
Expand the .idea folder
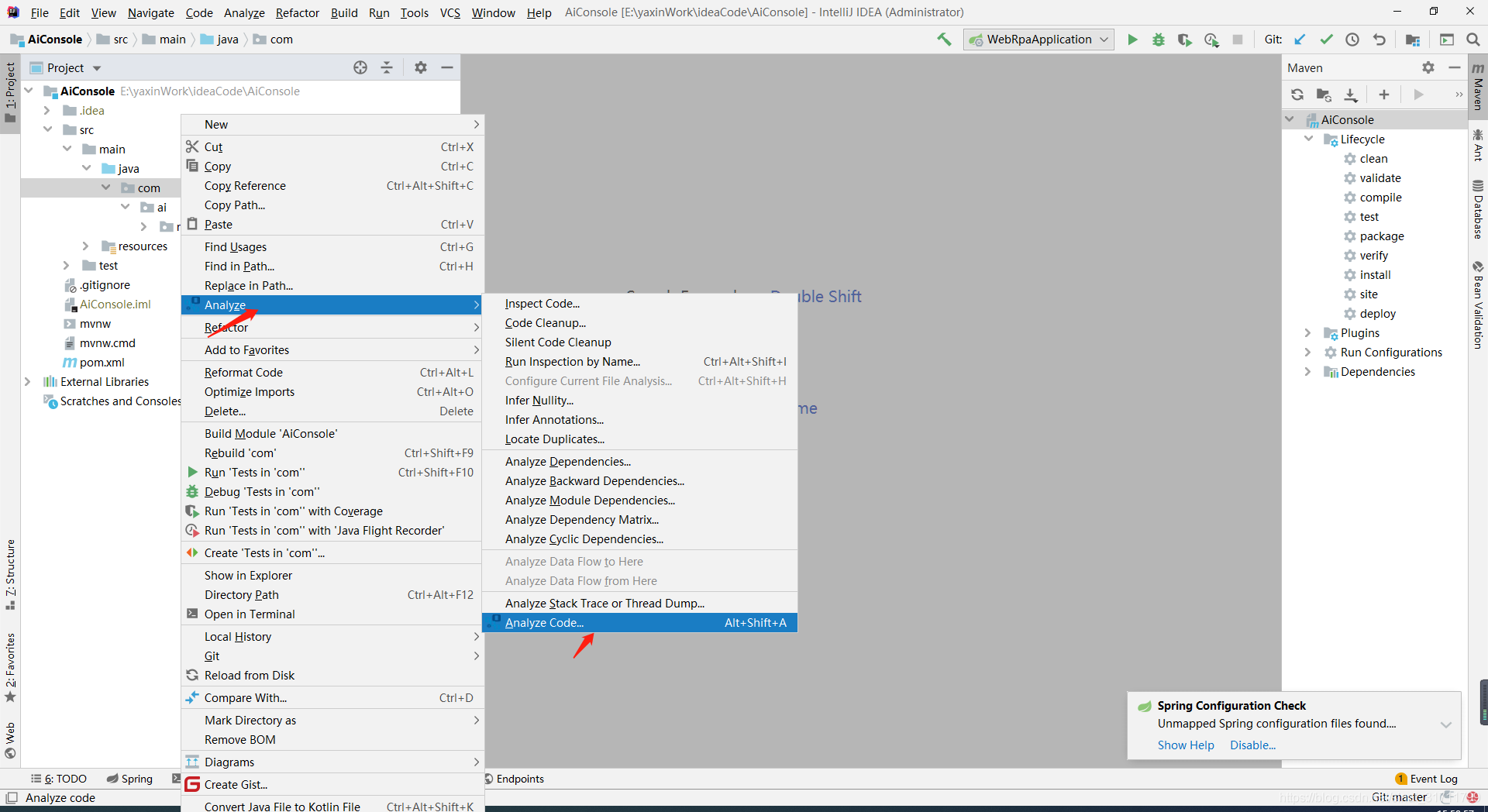click(48, 110)
